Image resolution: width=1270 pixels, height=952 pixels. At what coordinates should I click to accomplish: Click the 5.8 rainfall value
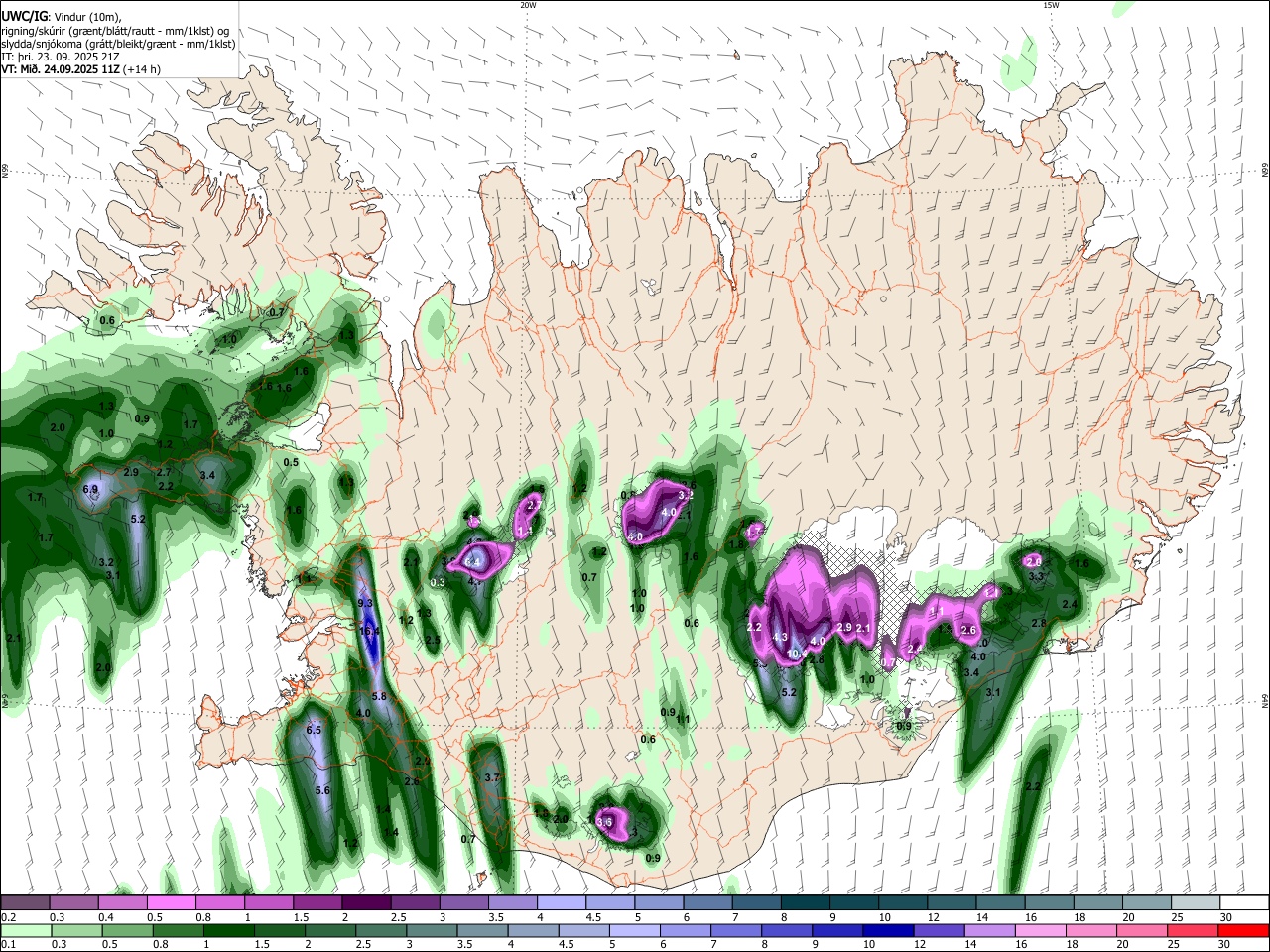[379, 697]
